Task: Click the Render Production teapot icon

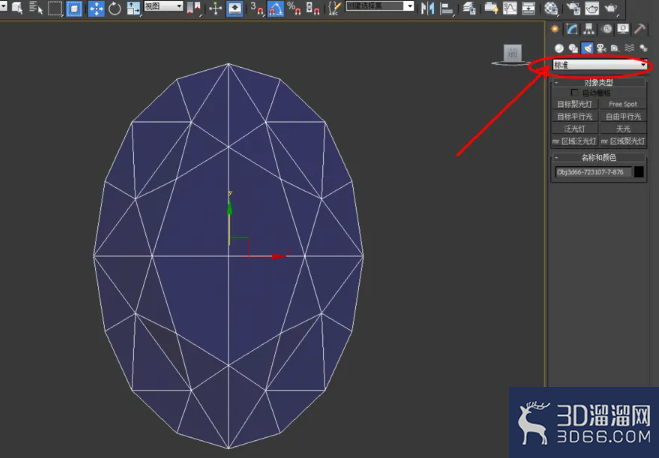Action: click(611, 8)
